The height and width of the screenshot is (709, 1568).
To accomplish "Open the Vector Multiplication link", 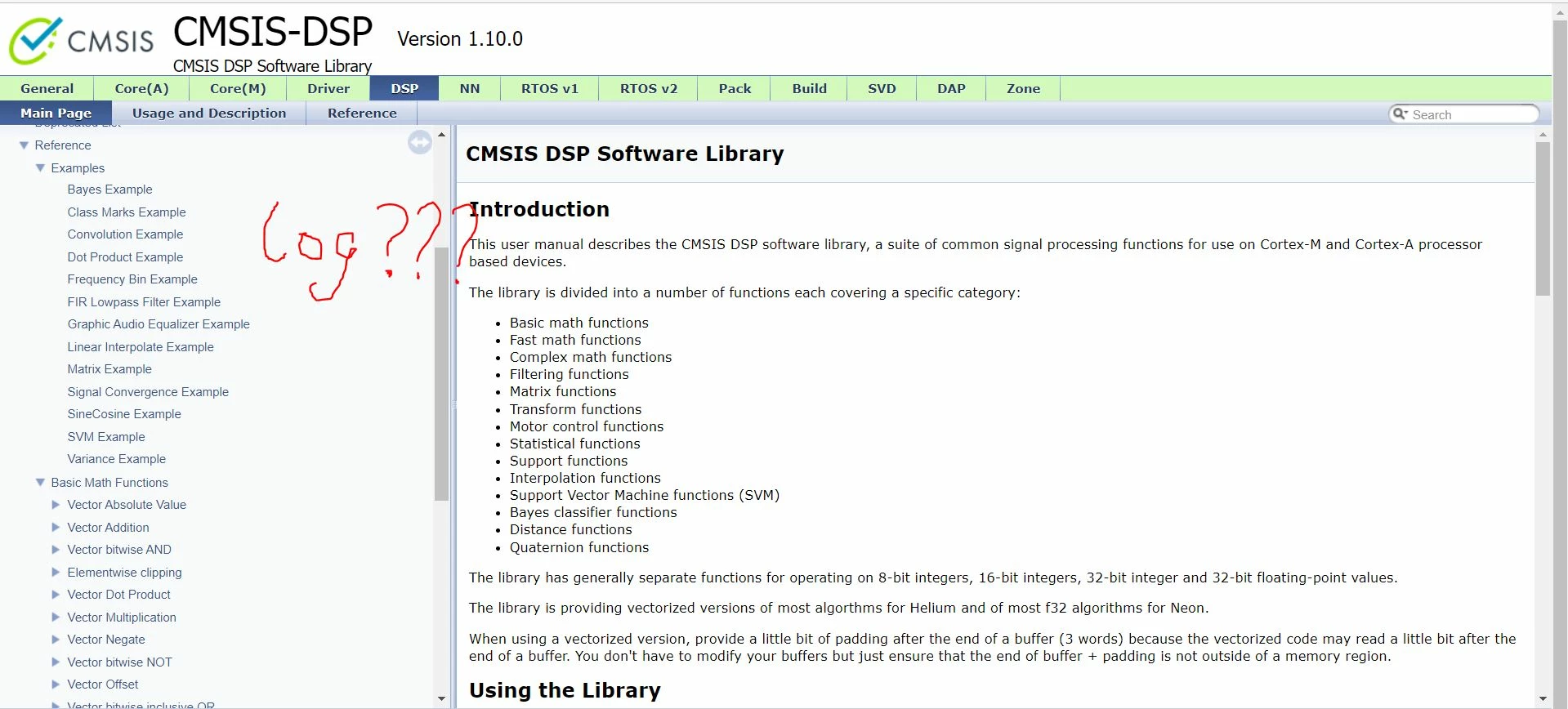I will coord(122,618).
